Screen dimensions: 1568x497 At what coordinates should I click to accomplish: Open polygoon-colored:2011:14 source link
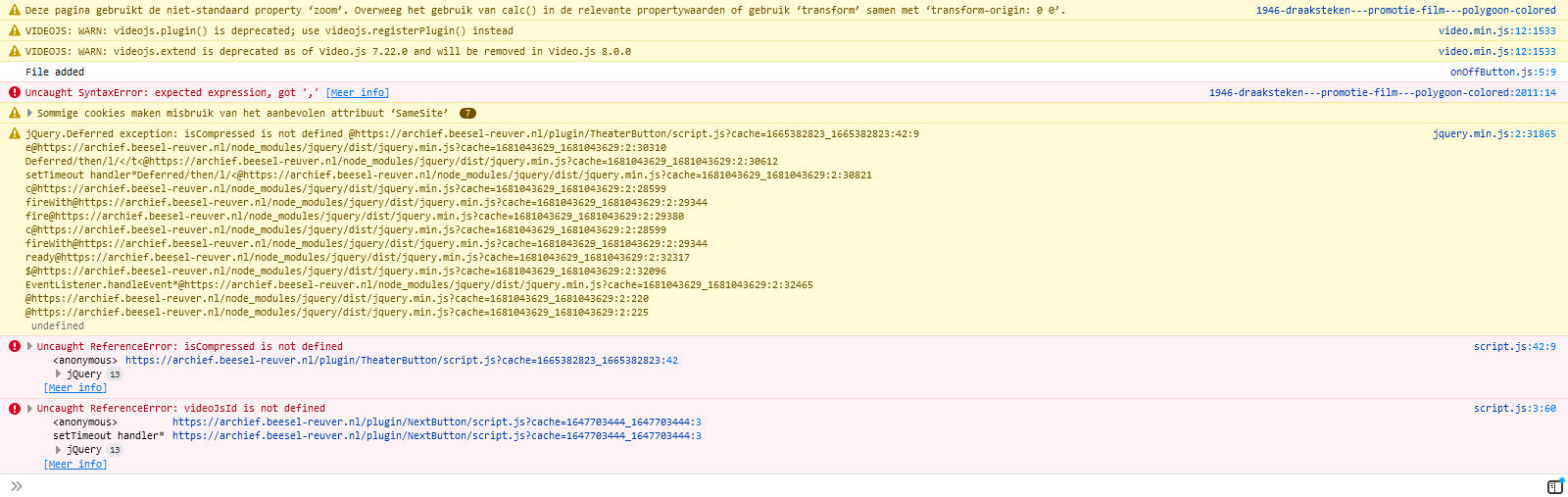click(1383, 93)
